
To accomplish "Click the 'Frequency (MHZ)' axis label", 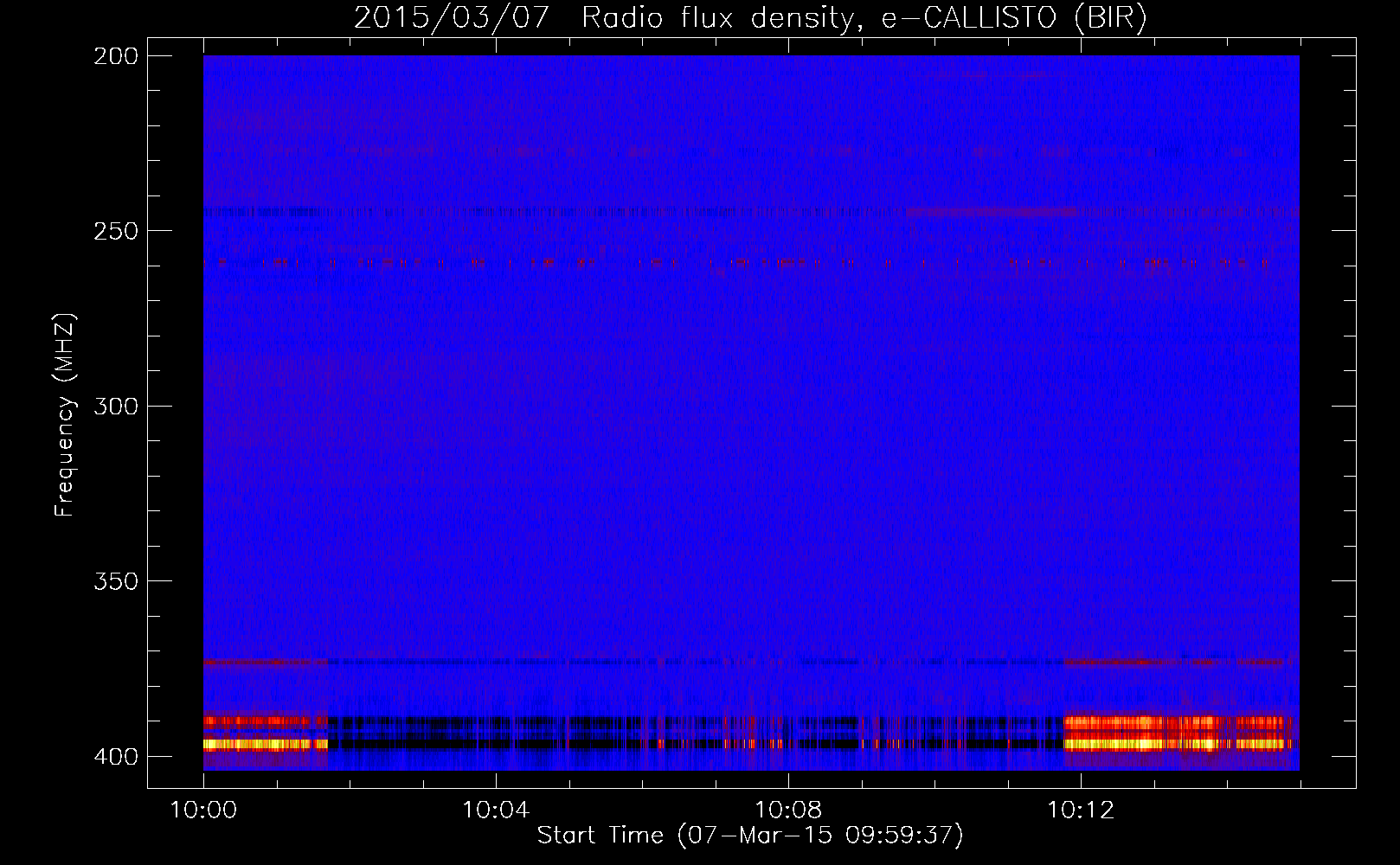I will click(x=65, y=415).
